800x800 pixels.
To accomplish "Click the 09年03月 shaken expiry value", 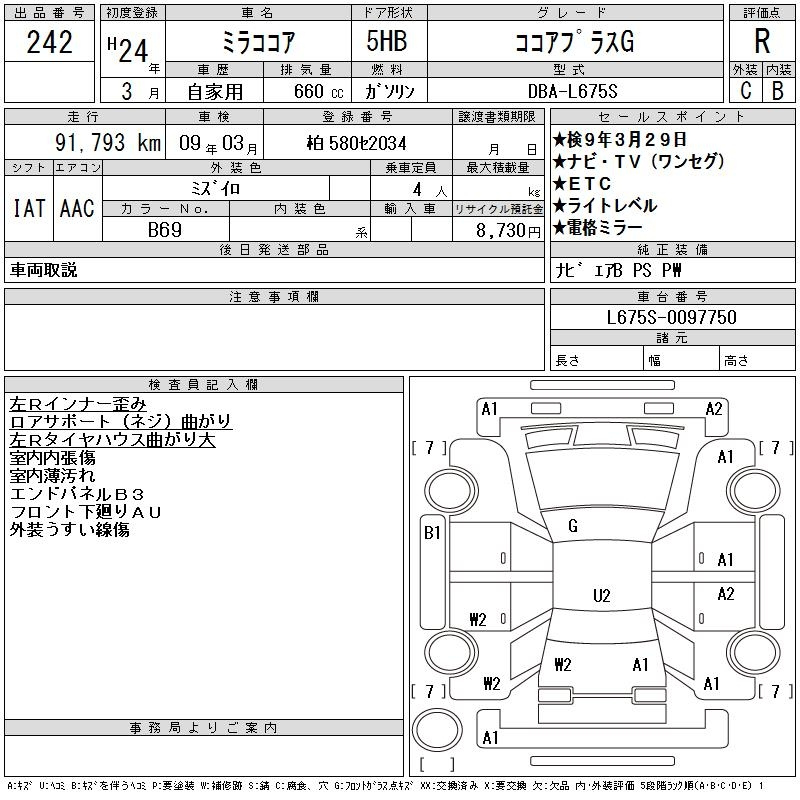I will pos(218,143).
